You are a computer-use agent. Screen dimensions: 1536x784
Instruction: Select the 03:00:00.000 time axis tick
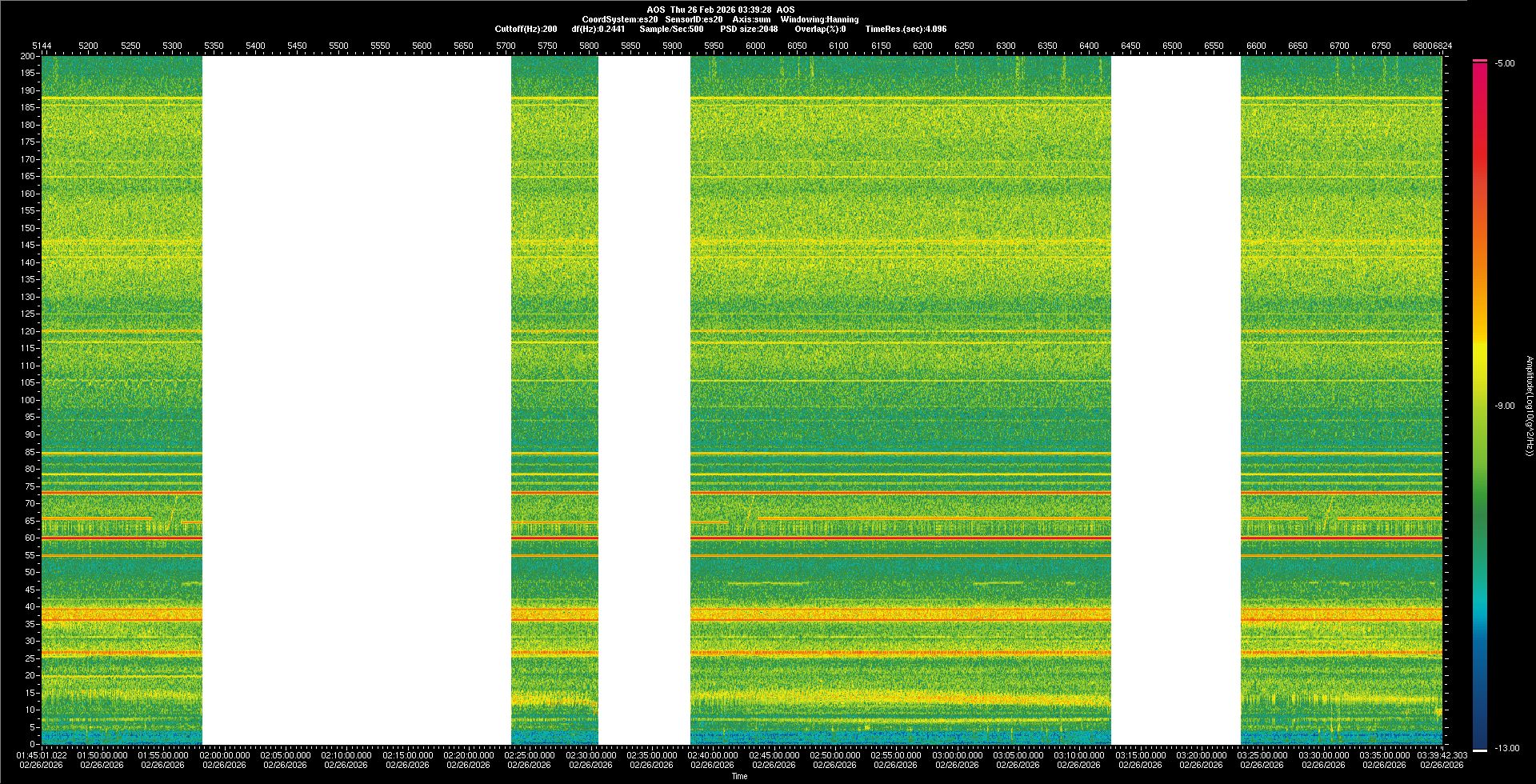[x=957, y=755]
